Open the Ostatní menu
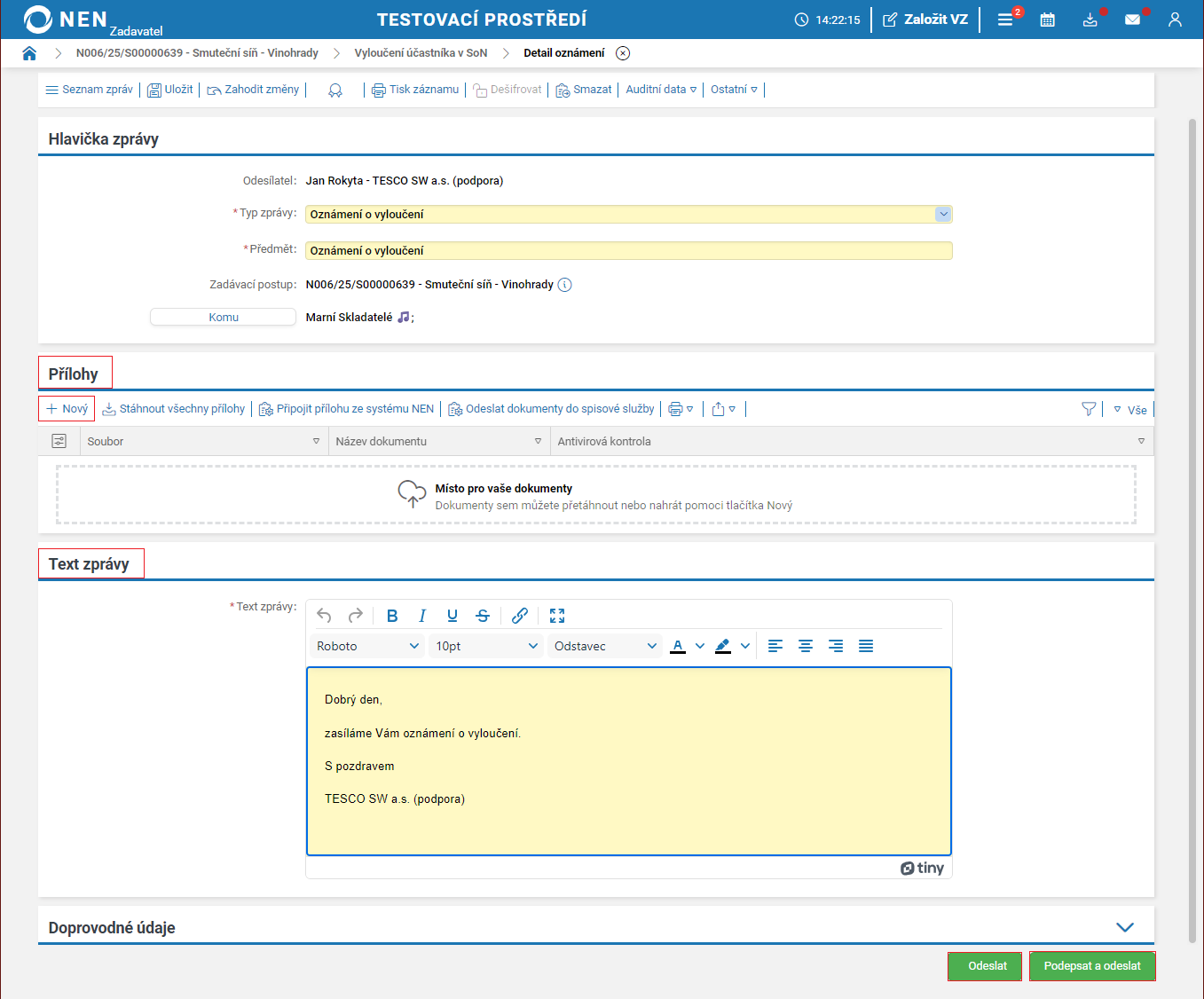 point(734,90)
